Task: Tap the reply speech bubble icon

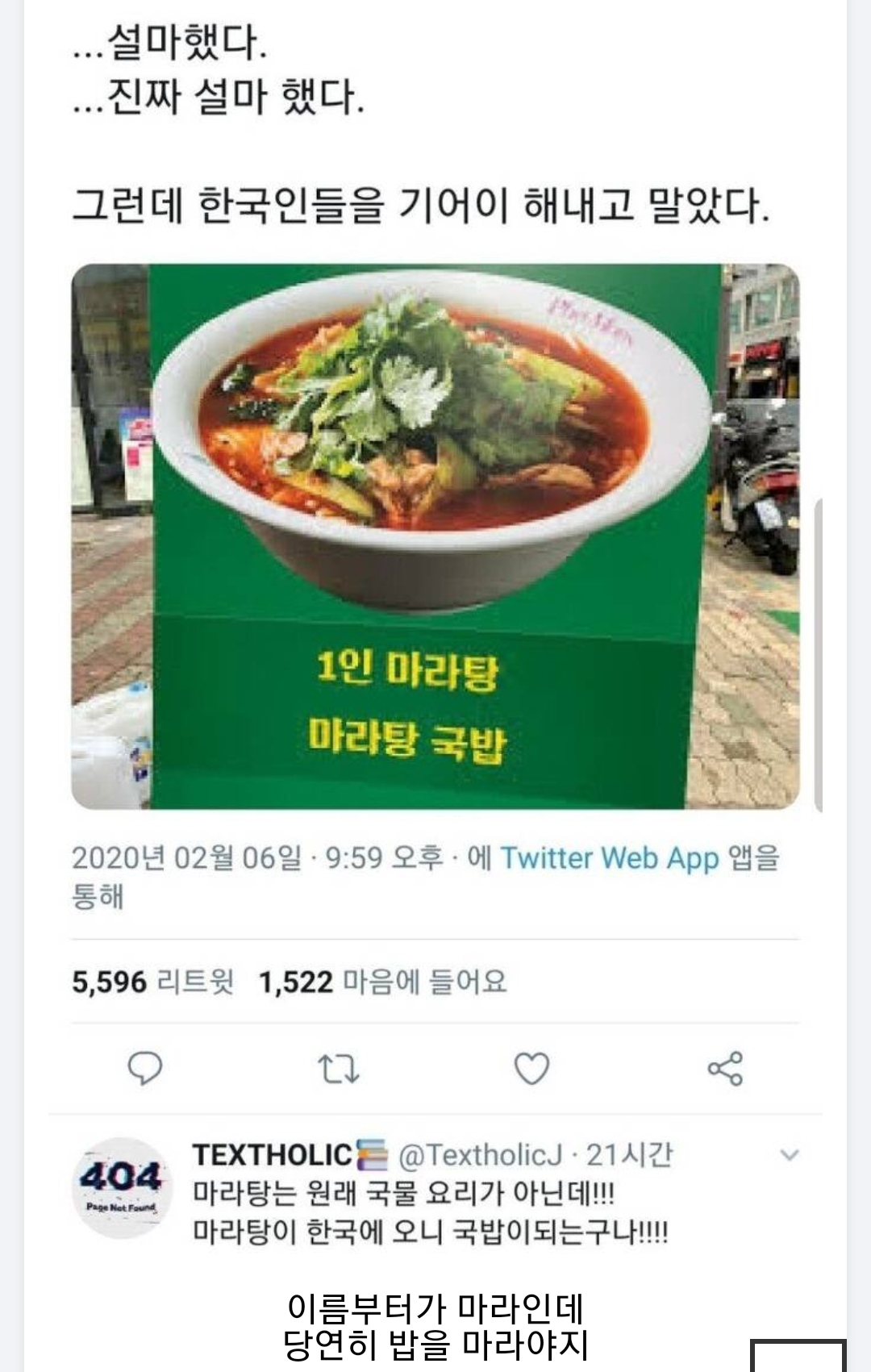Action: pos(145,1068)
